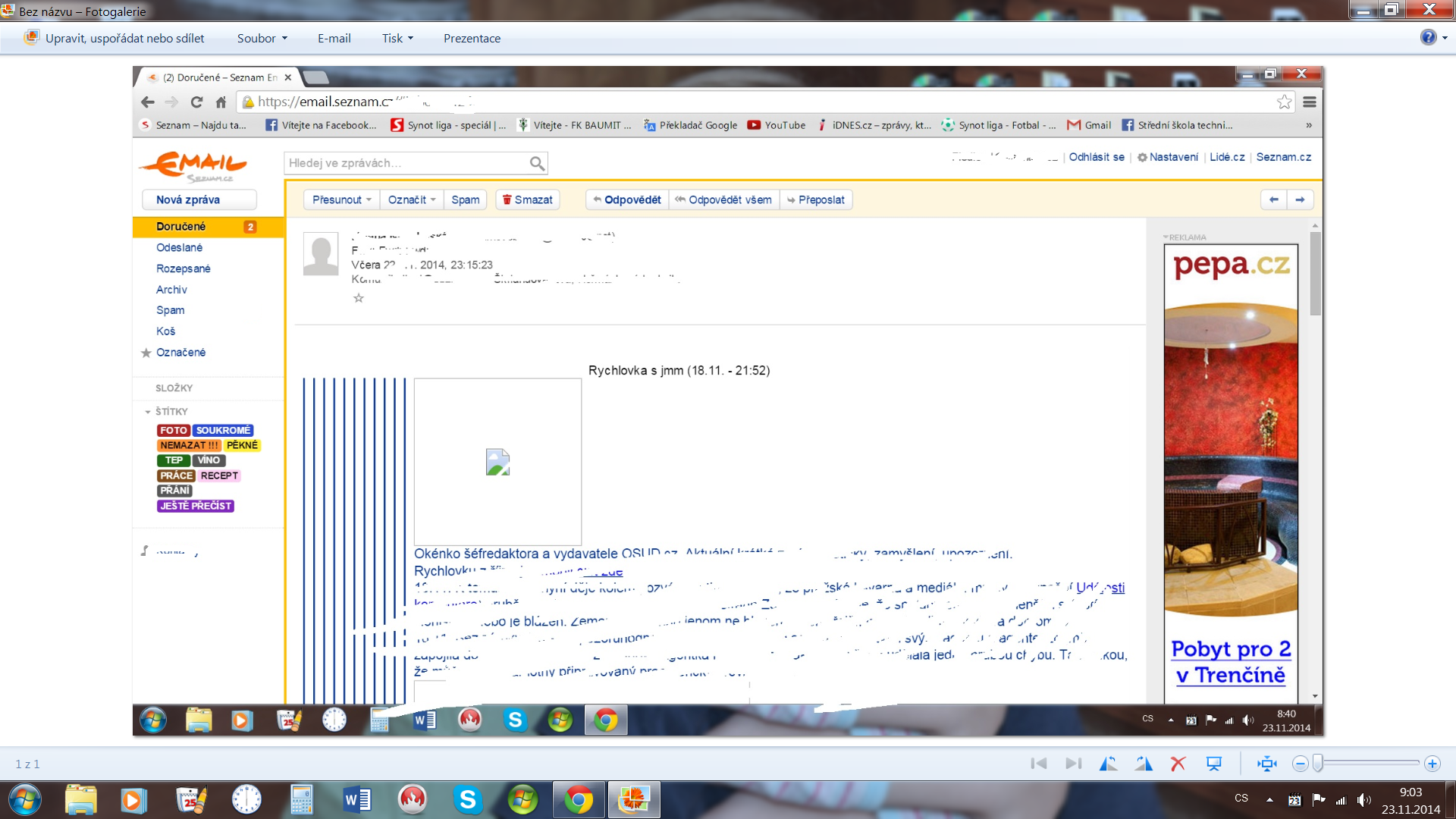
Task: Toggle fit photo to window
Action: [1266, 764]
